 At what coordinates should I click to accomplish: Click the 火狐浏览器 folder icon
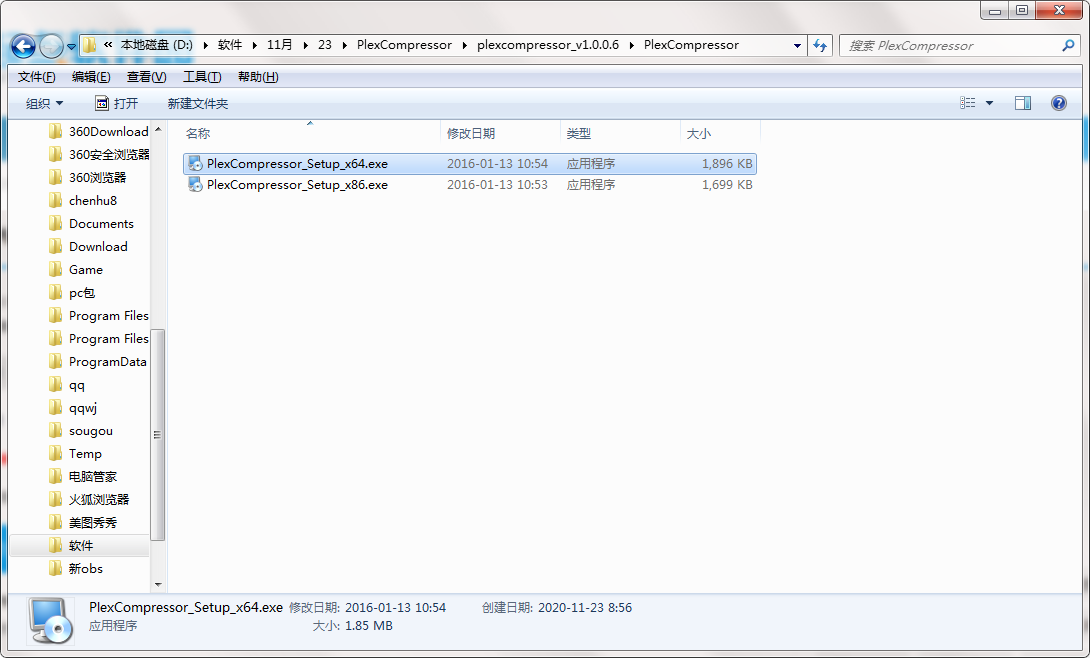tap(56, 499)
